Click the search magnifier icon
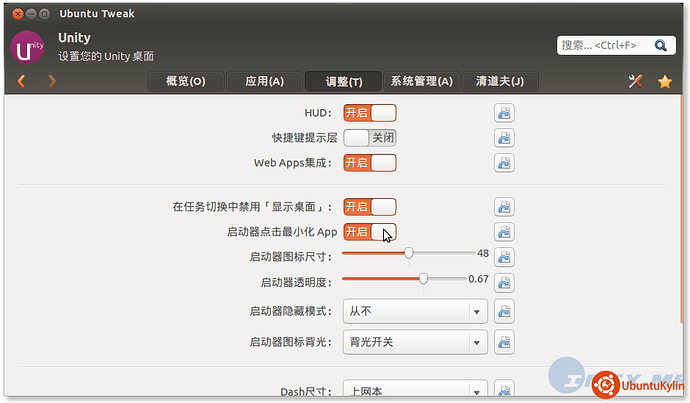The image size is (690, 403). [x=660, y=45]
